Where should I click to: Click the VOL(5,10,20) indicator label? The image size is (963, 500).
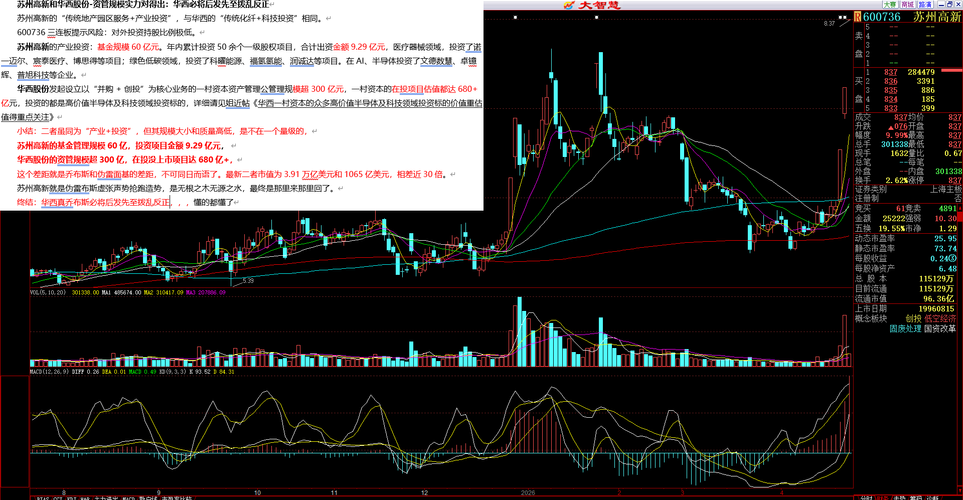49,292
